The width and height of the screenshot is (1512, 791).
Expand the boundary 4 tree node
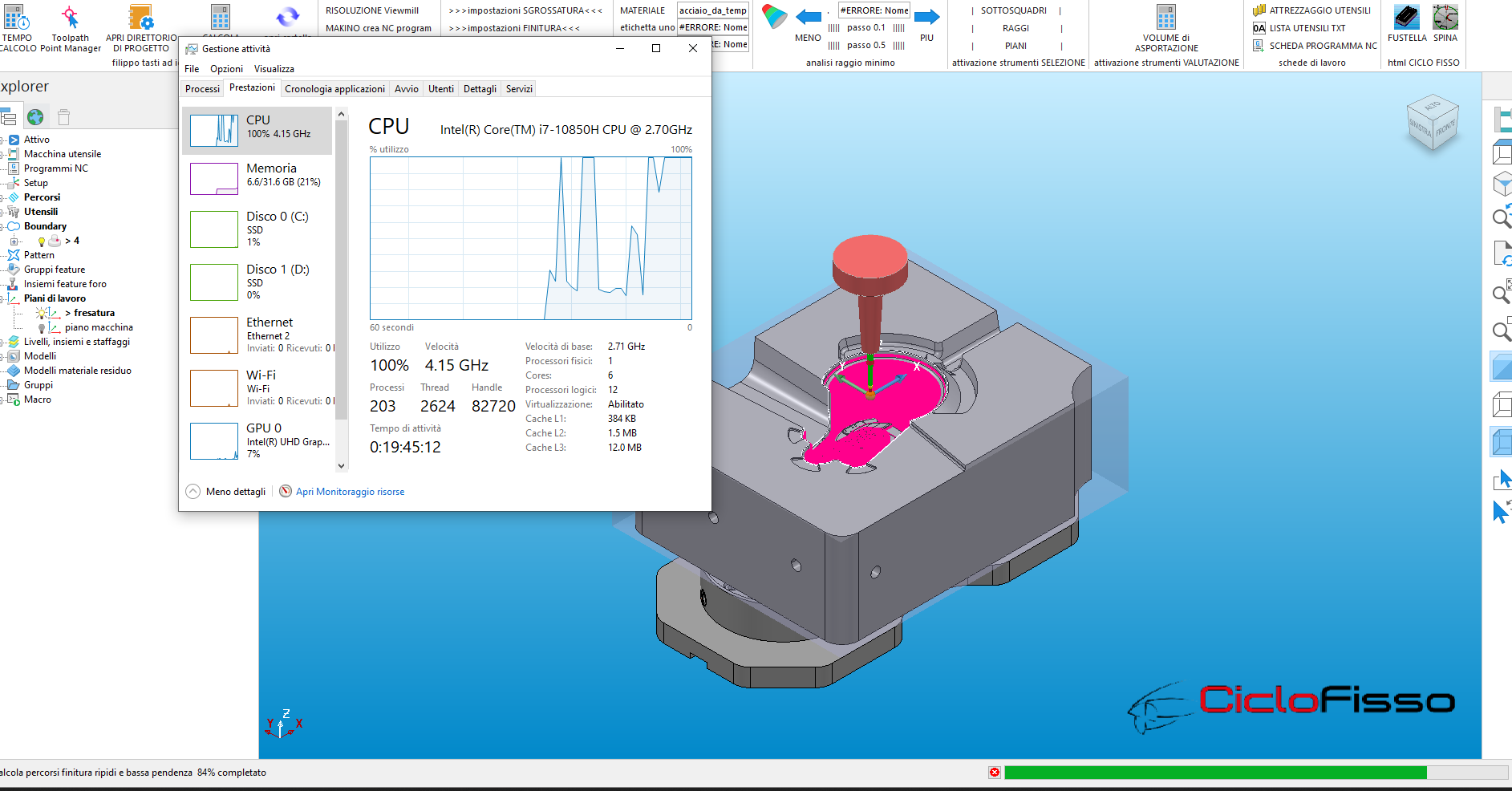pos(14,241)
